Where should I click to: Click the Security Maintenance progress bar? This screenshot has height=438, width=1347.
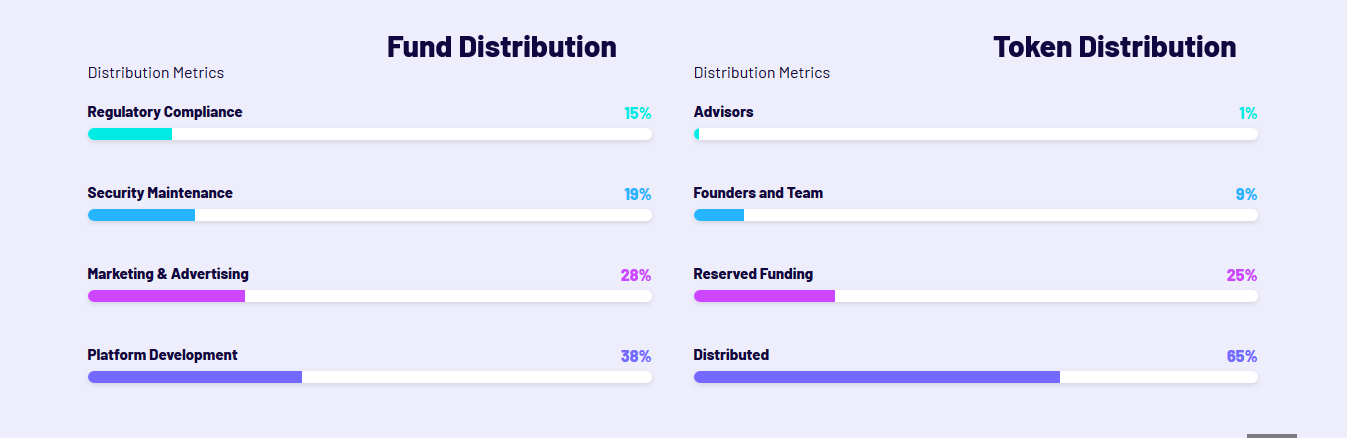pyautogui.click(x=370, y=215)
